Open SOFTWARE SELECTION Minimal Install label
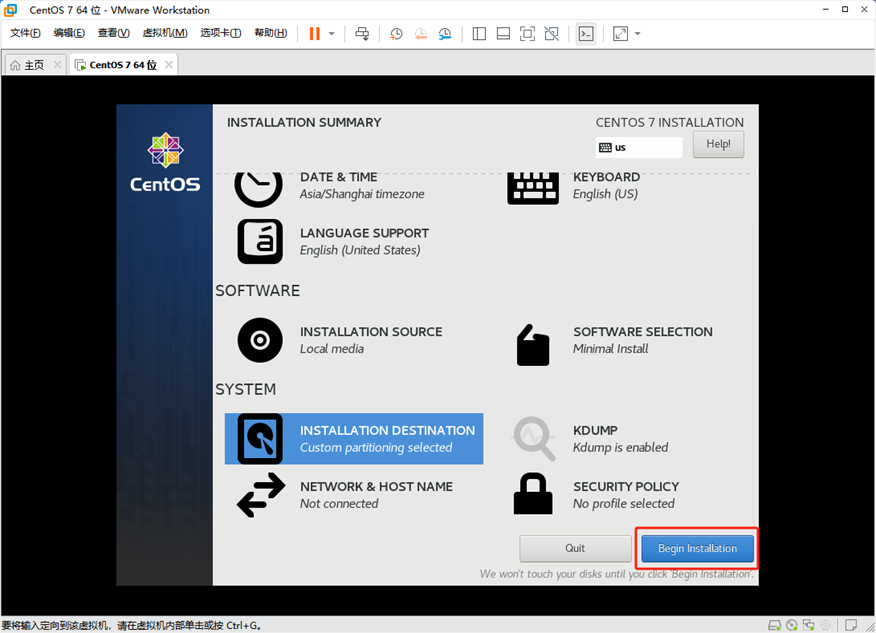Image resolution: width=876 pixels, height=633 pixels. [642, 340]
